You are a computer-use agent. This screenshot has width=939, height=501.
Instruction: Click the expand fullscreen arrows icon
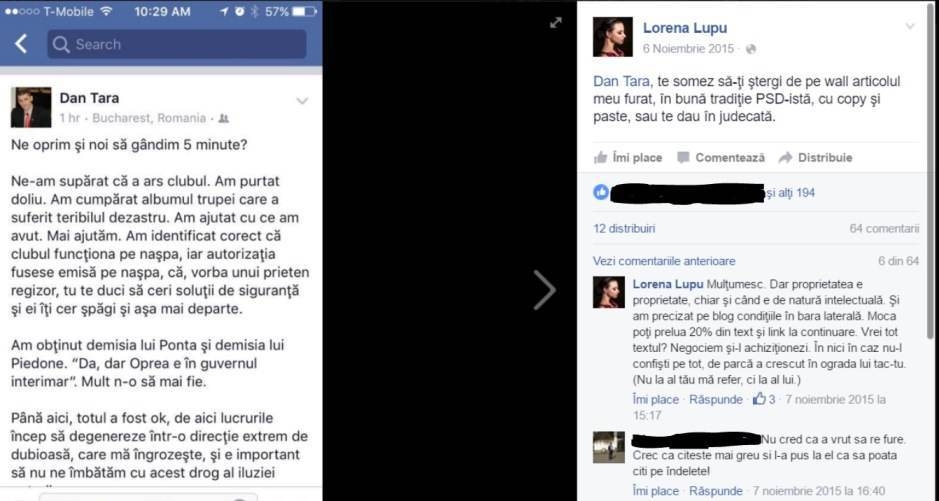pyautogui.click(x=556, y=23)
